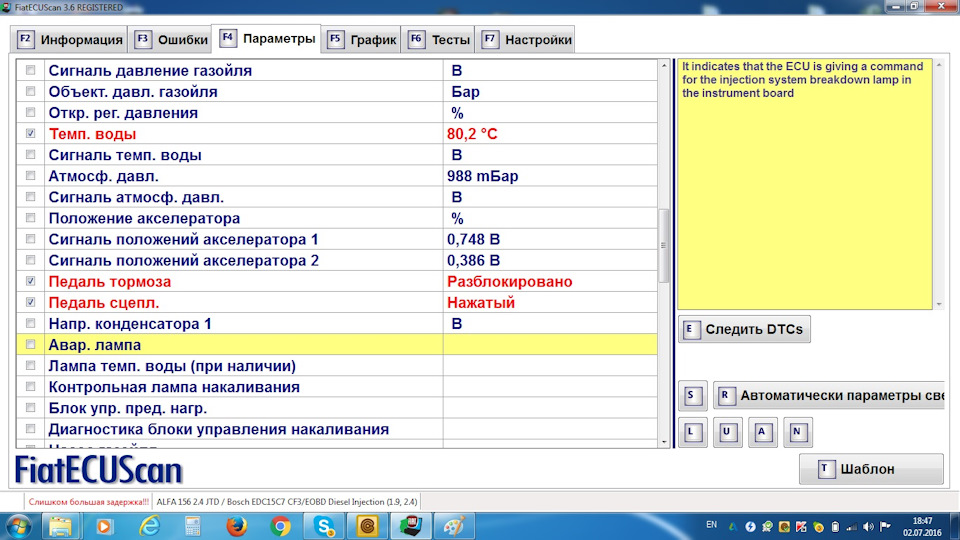This screenshot has height=540, width=960.
Task: Click the 80,2 °C value
Action: [472, 134]
